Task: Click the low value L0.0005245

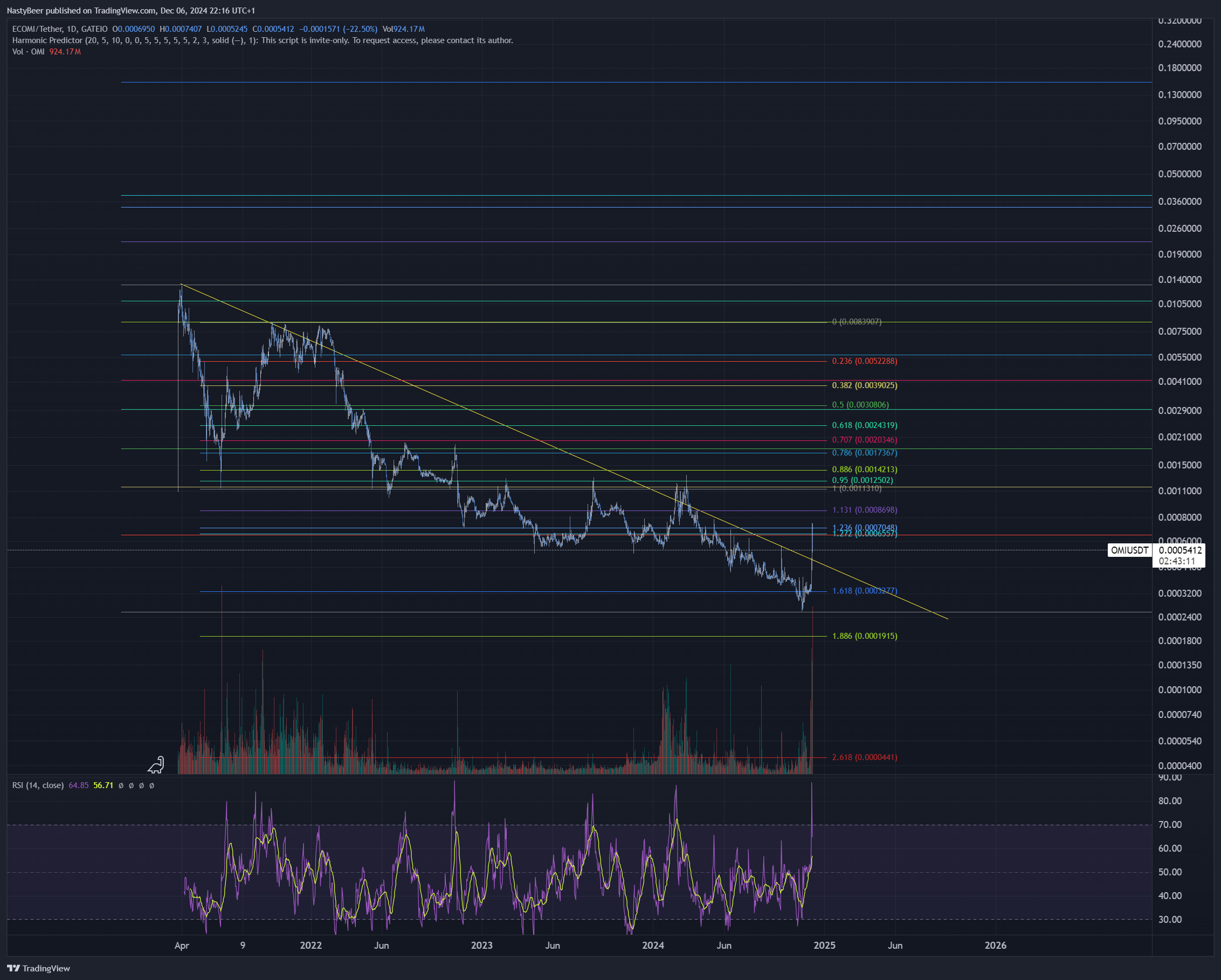Action: pos(226,29)
